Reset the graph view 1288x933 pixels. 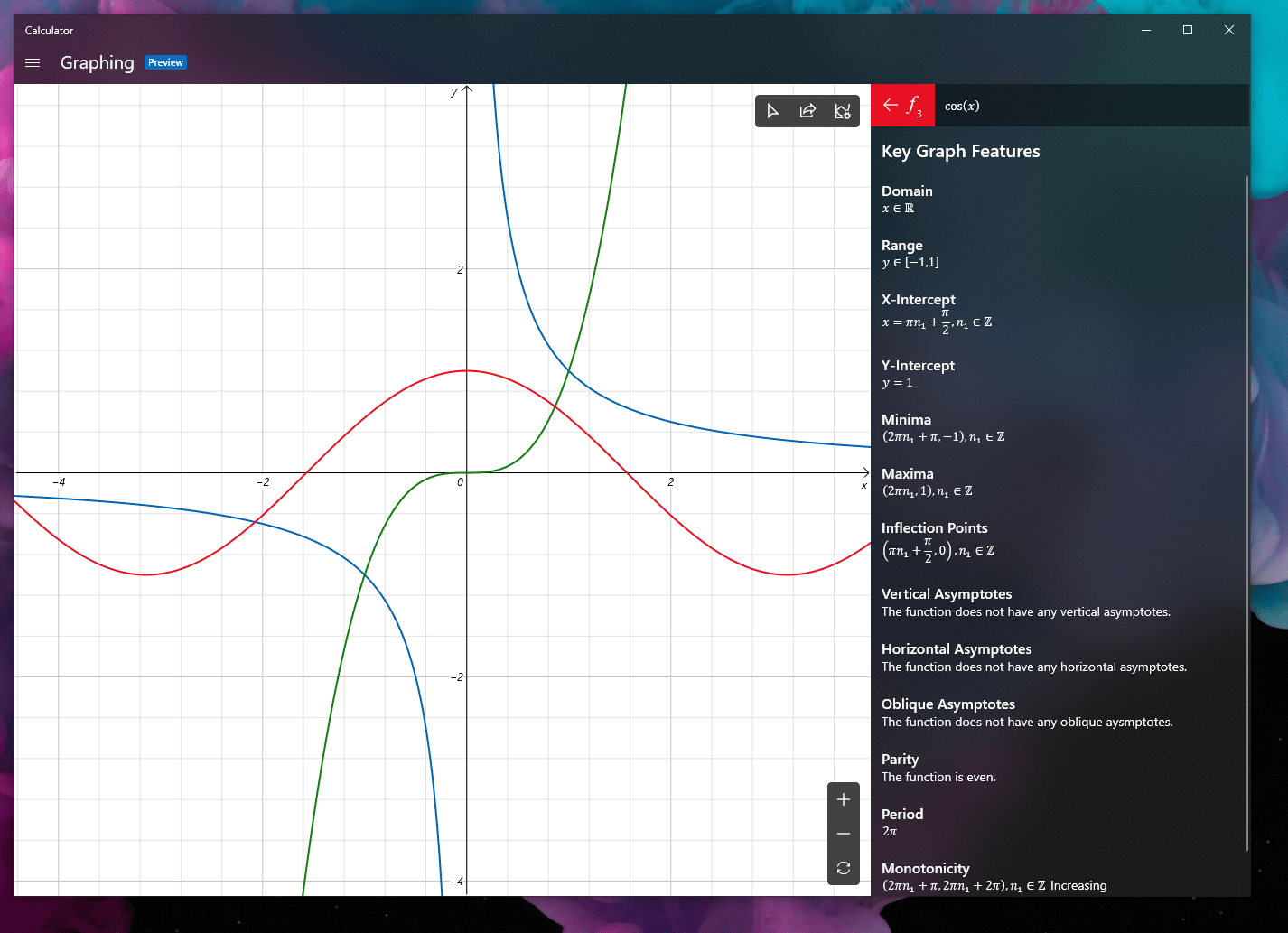point(844,868)
